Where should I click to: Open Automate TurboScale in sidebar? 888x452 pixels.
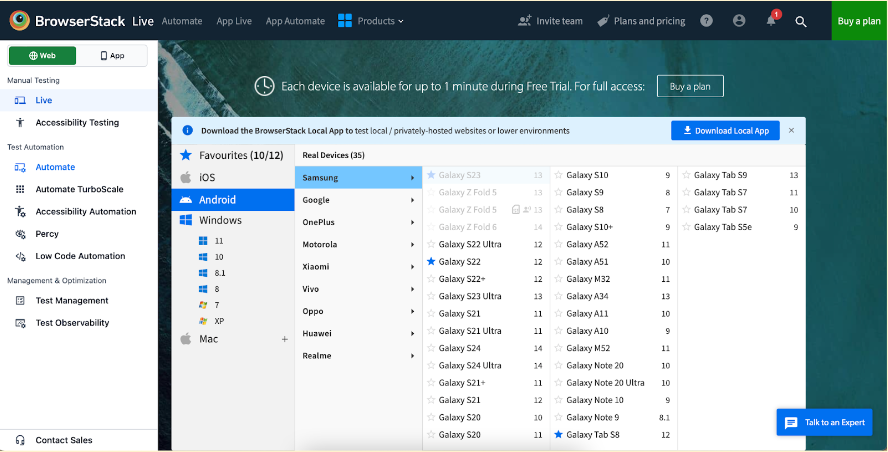79,189
